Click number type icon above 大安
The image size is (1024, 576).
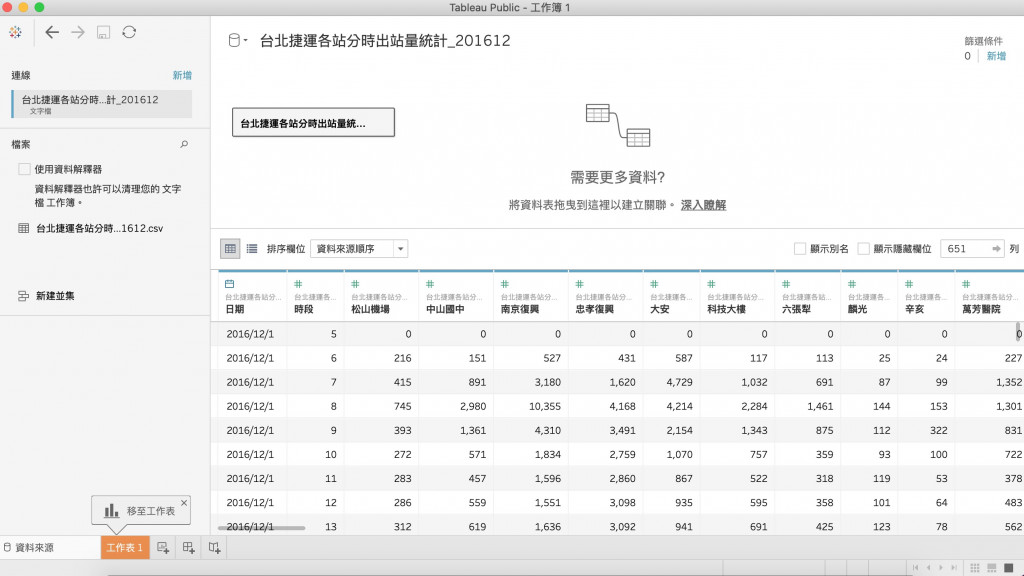pyautogui.click(x=654, y=284)
